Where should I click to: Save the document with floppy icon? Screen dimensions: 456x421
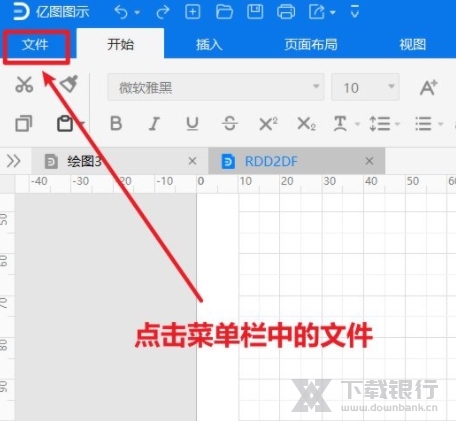tap(255, 12)
